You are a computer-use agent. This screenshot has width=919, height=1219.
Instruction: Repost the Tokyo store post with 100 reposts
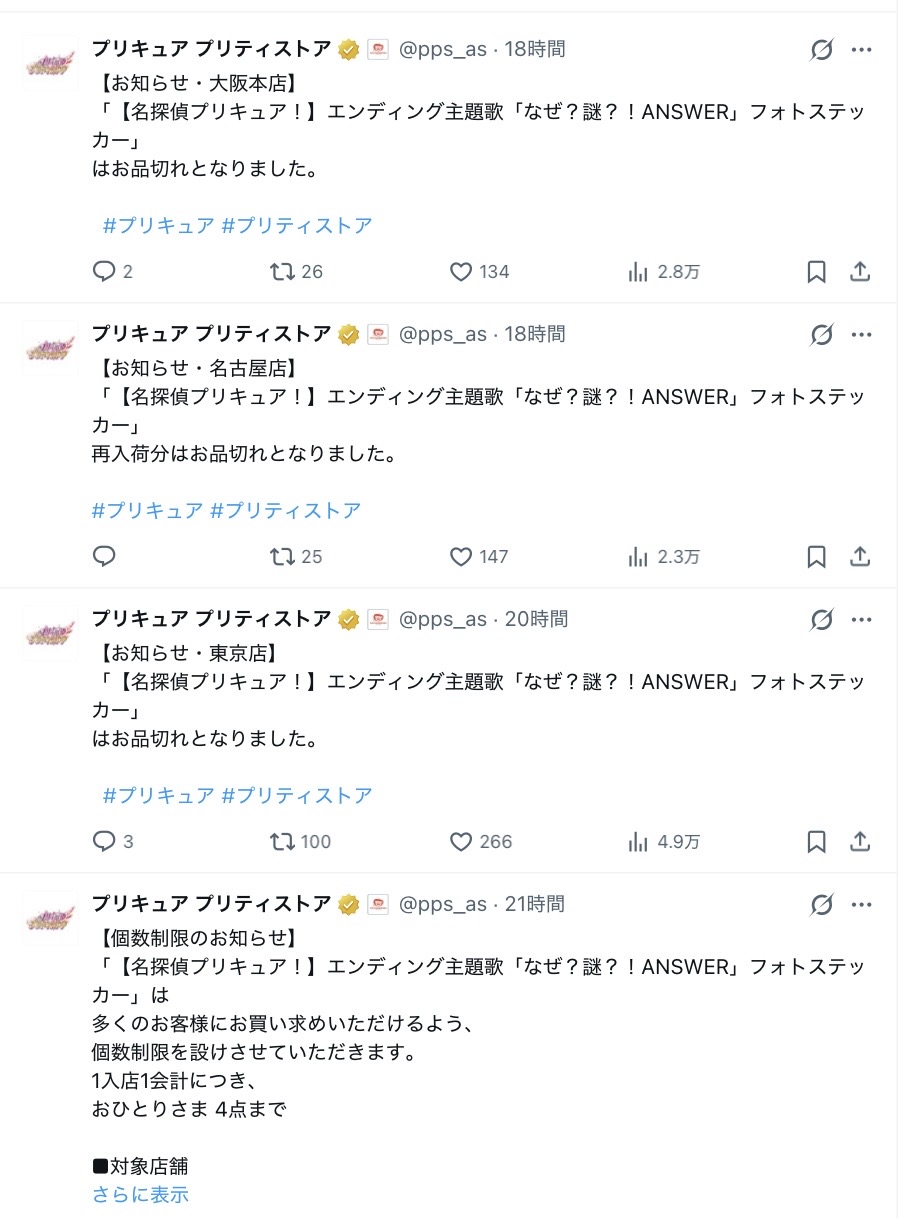[x=284, y=842]
